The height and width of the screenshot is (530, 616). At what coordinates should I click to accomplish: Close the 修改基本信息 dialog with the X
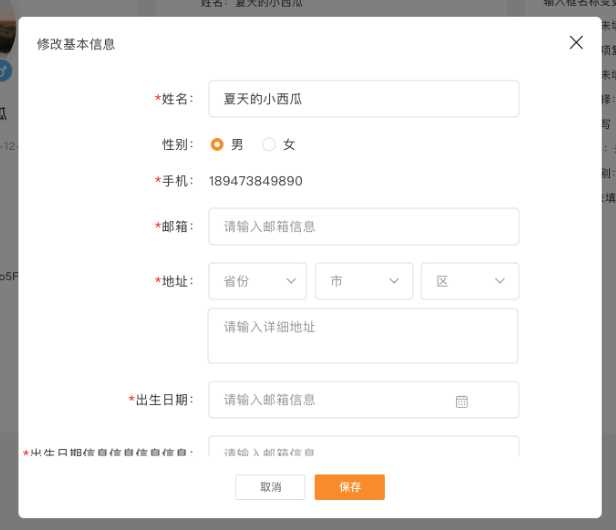pyautogui.click(x=576, y=43)
